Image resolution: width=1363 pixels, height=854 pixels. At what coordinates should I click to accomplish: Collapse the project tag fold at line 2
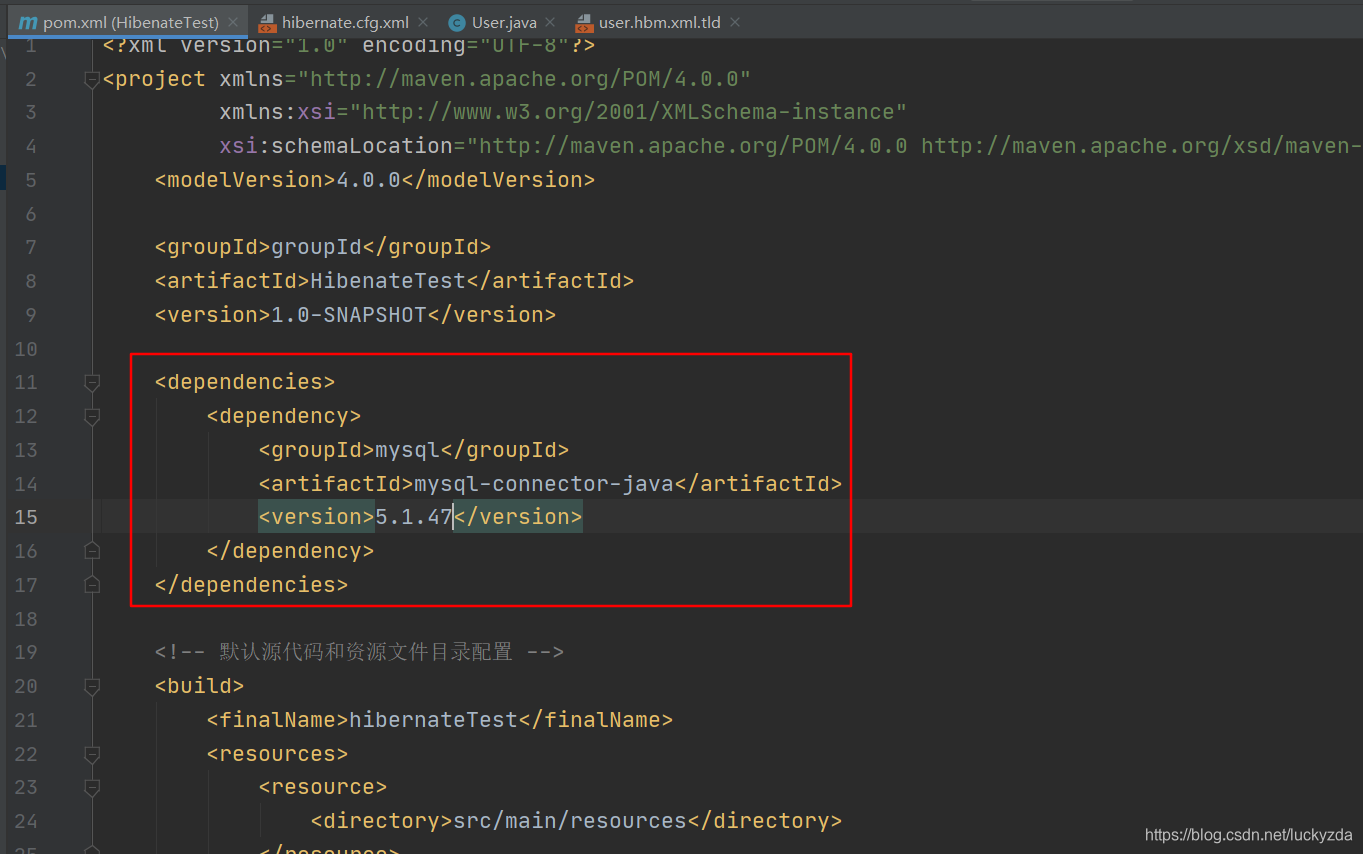click(x=92, y=79)
